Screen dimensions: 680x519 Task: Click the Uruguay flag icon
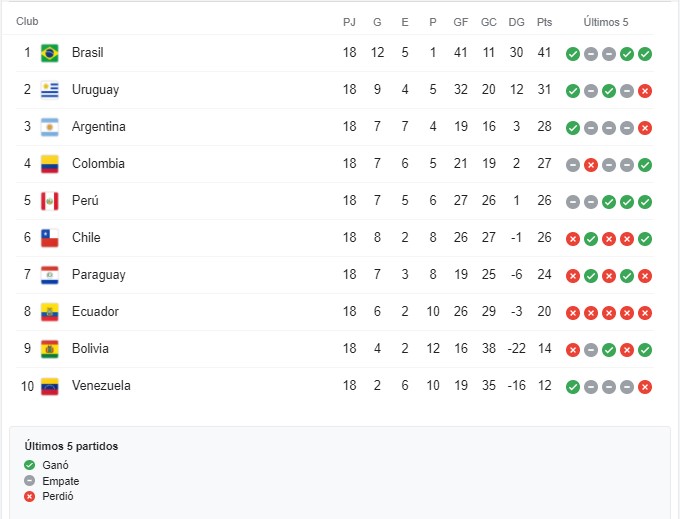[x=50, y=90]
